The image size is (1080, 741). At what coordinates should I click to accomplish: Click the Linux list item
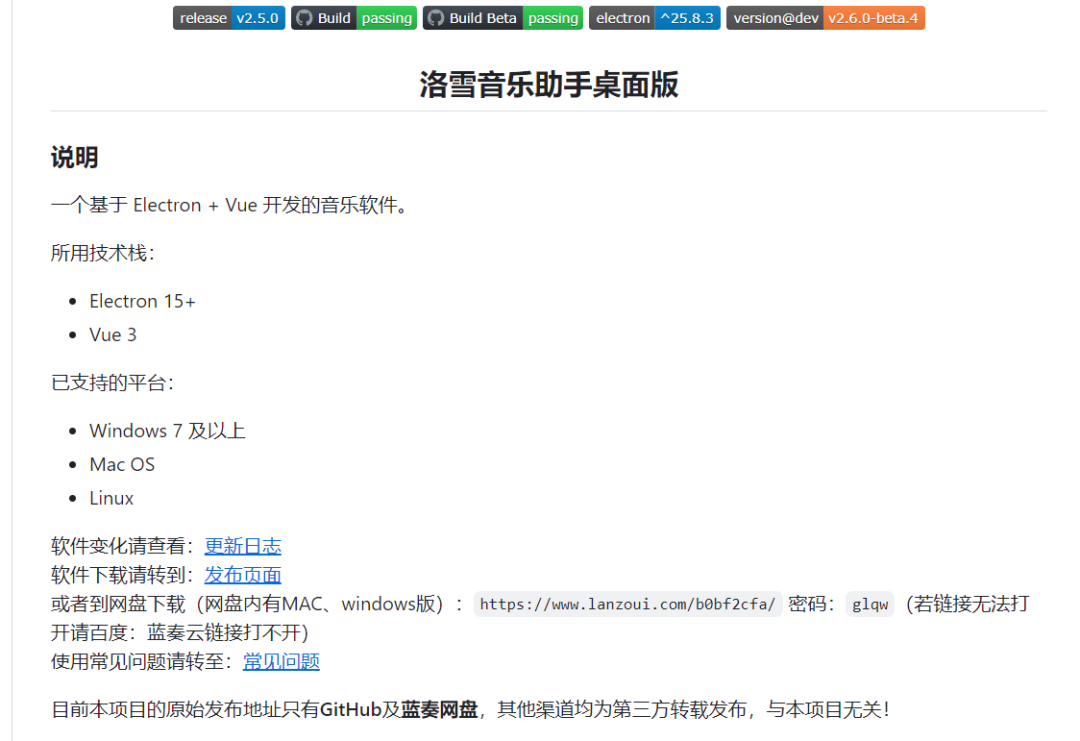click(x=112, y=499)
